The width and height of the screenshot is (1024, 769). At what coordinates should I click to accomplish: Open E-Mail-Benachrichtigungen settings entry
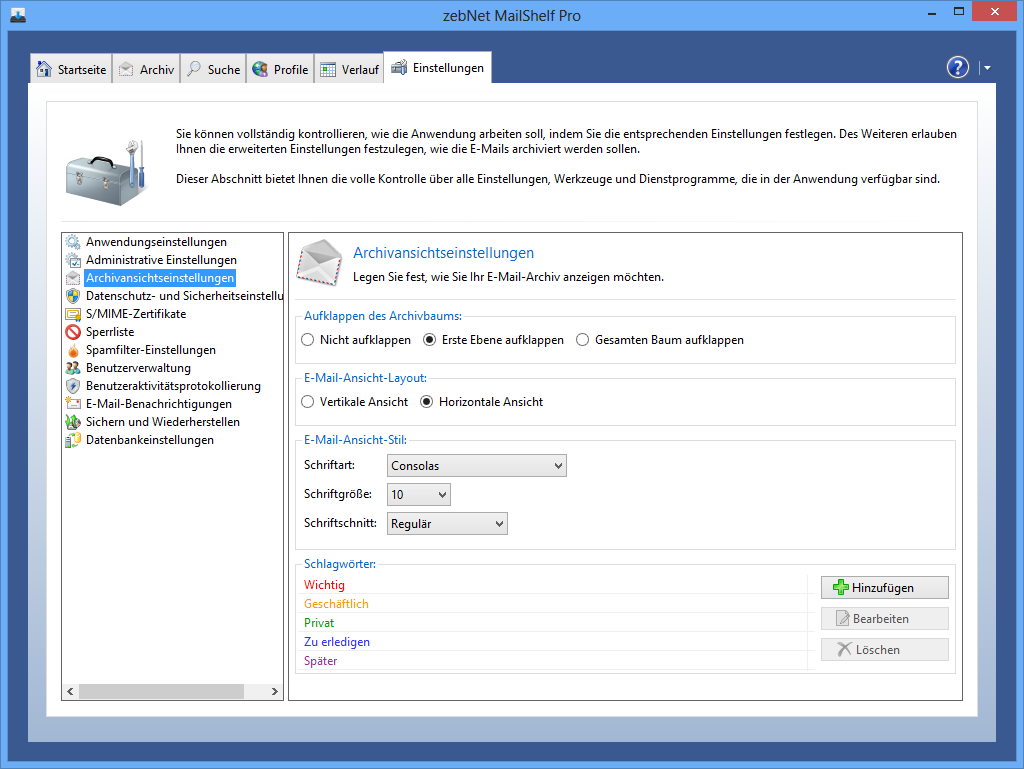(159, 404)
